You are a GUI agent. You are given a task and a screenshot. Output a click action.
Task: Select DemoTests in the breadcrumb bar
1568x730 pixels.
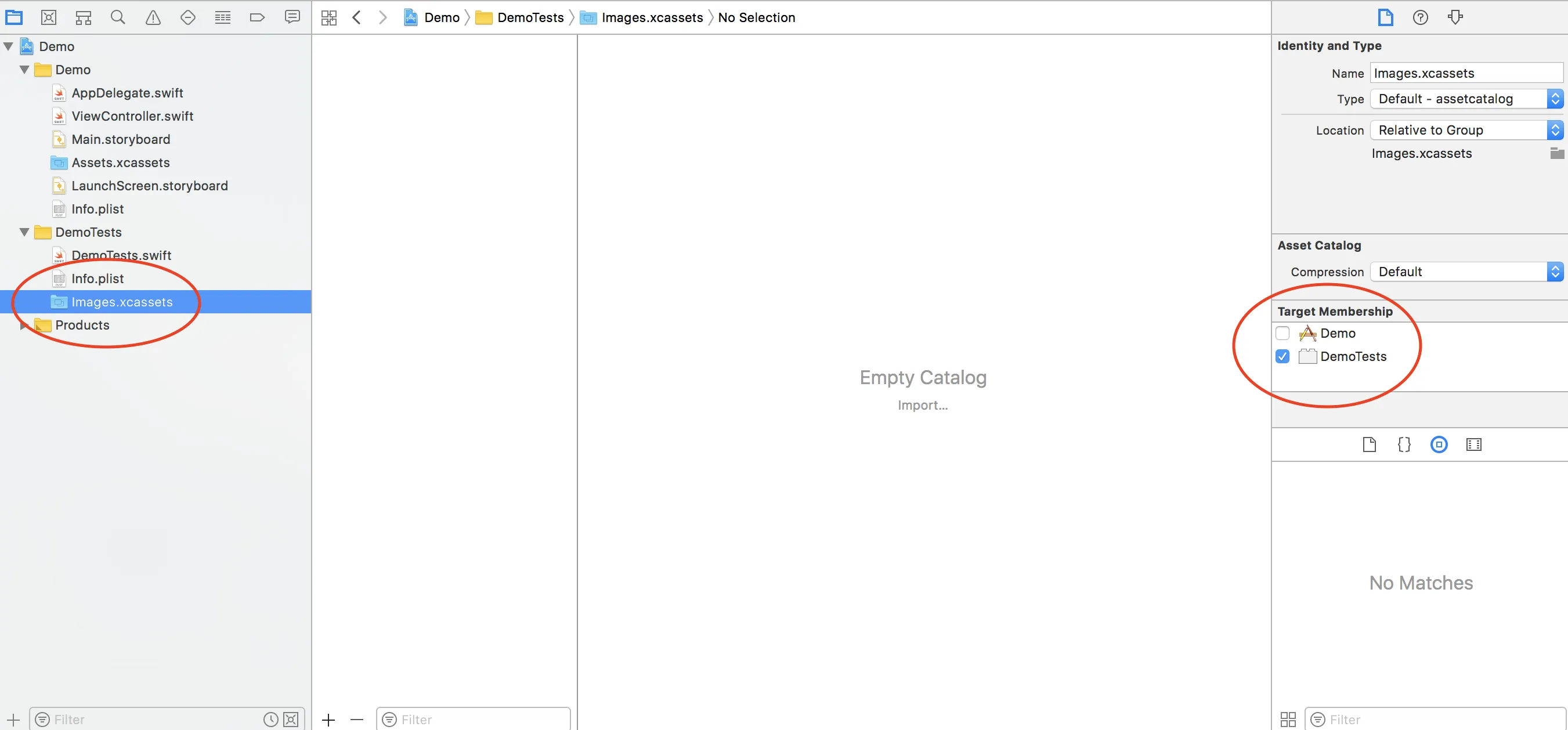coord(530,17)
